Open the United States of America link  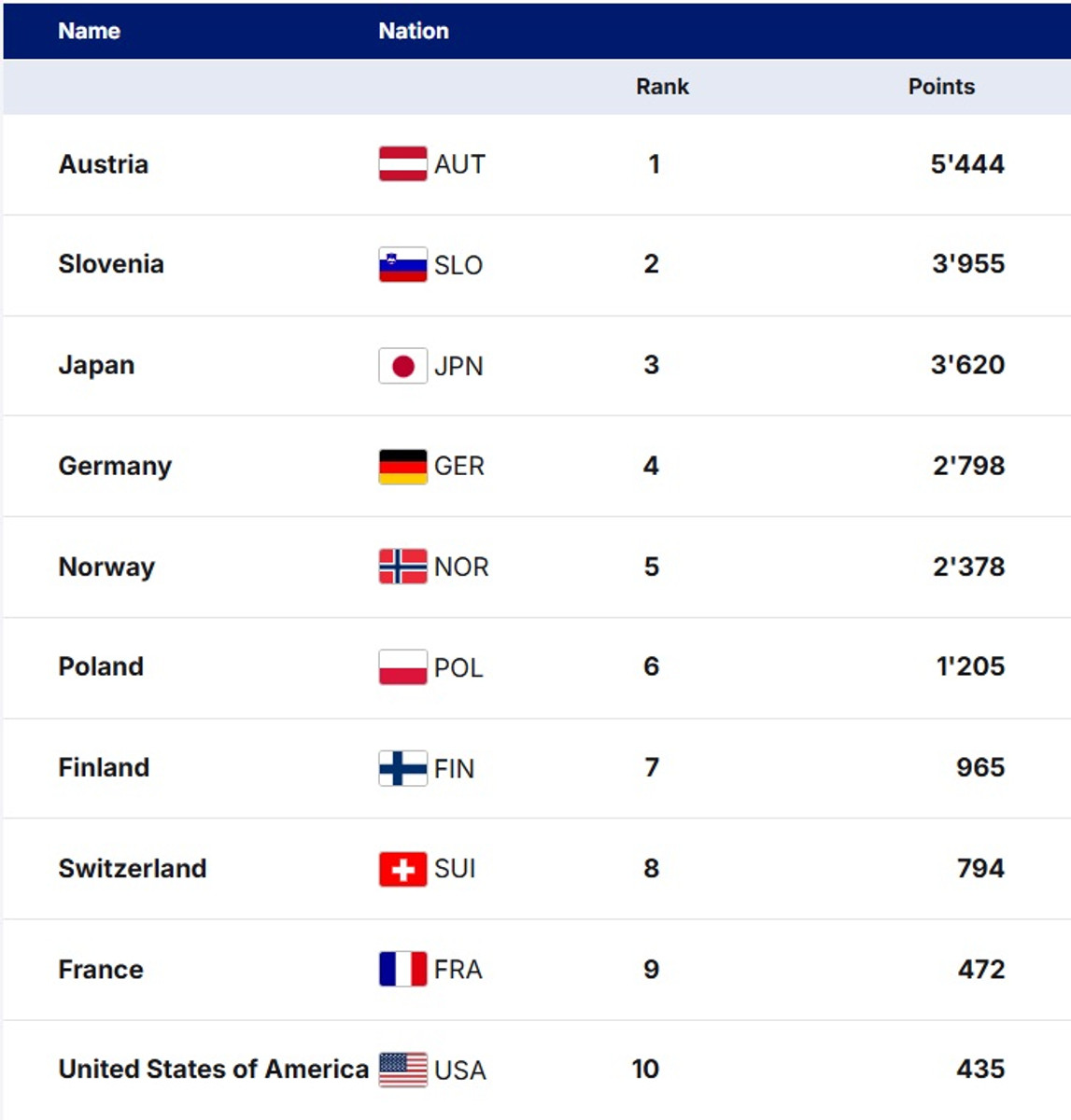213,1069
